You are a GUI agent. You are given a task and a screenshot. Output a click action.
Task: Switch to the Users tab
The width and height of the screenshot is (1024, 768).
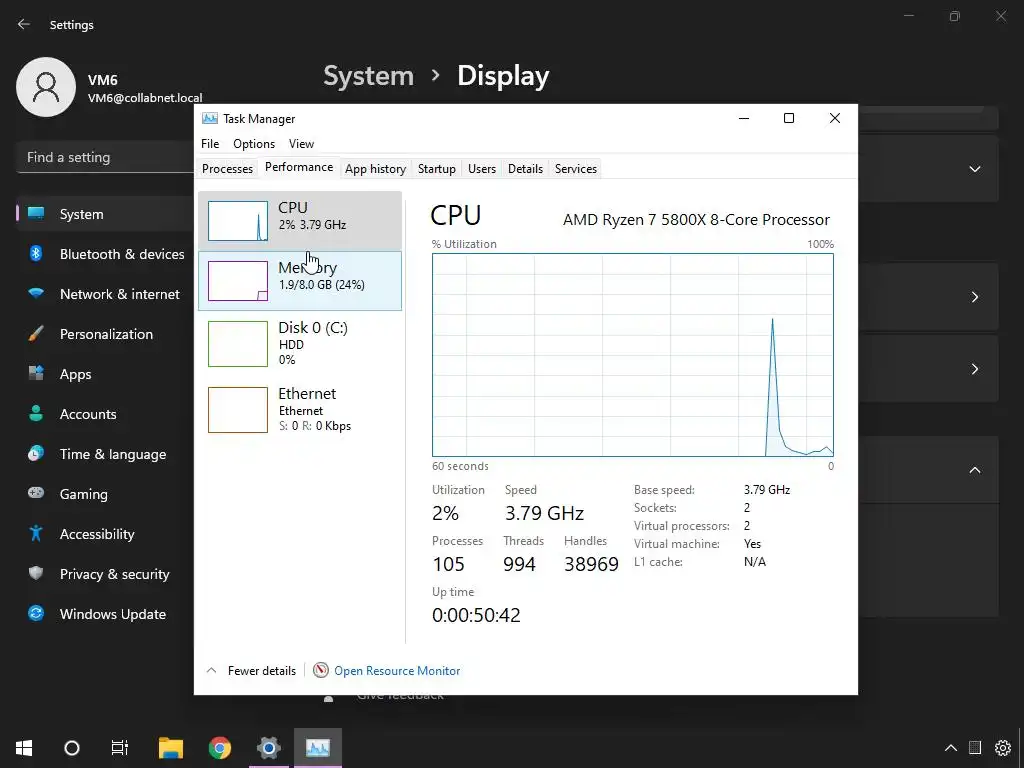(482, 168)
